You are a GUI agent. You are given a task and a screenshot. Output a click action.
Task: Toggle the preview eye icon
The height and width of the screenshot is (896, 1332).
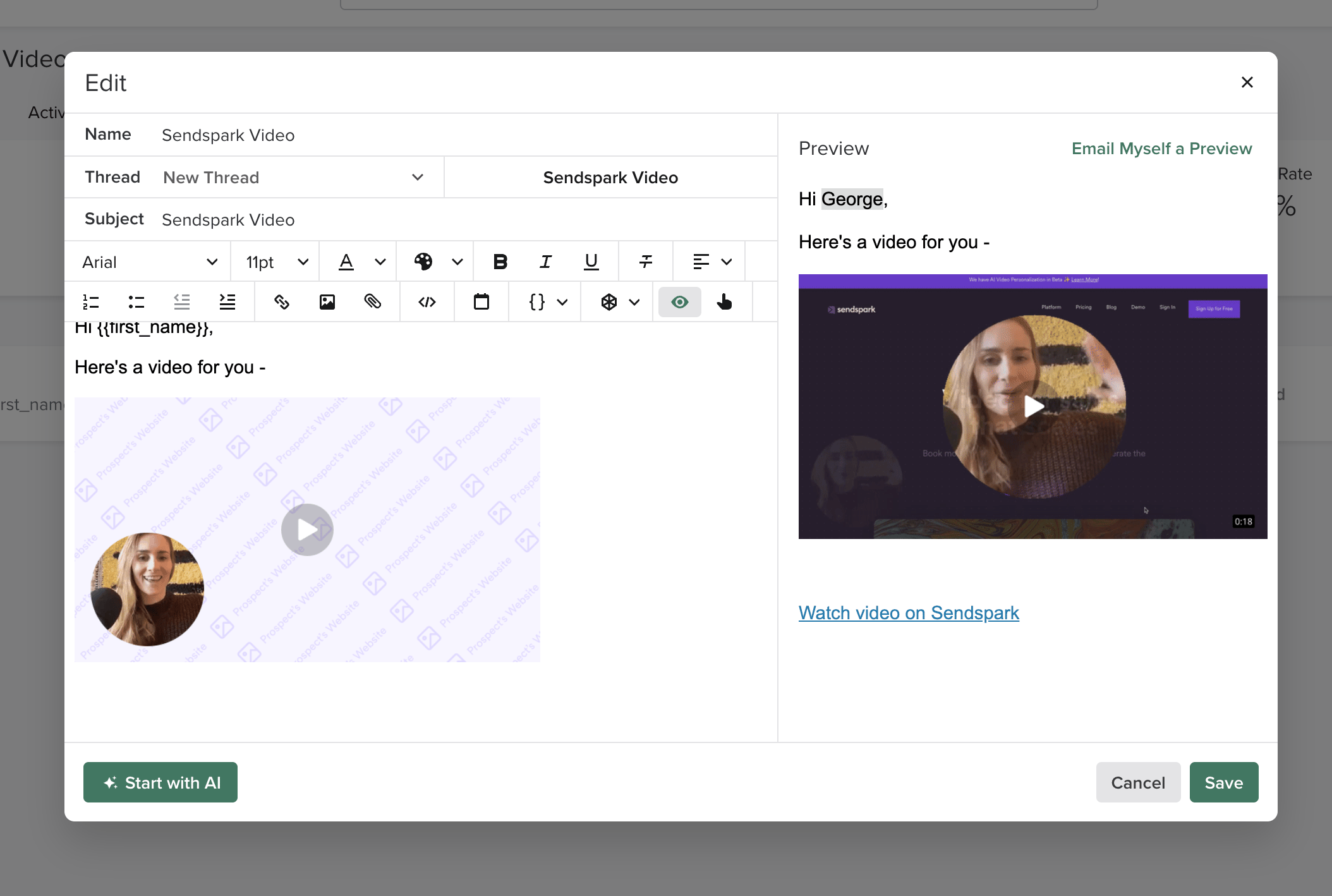click(680, 302)
